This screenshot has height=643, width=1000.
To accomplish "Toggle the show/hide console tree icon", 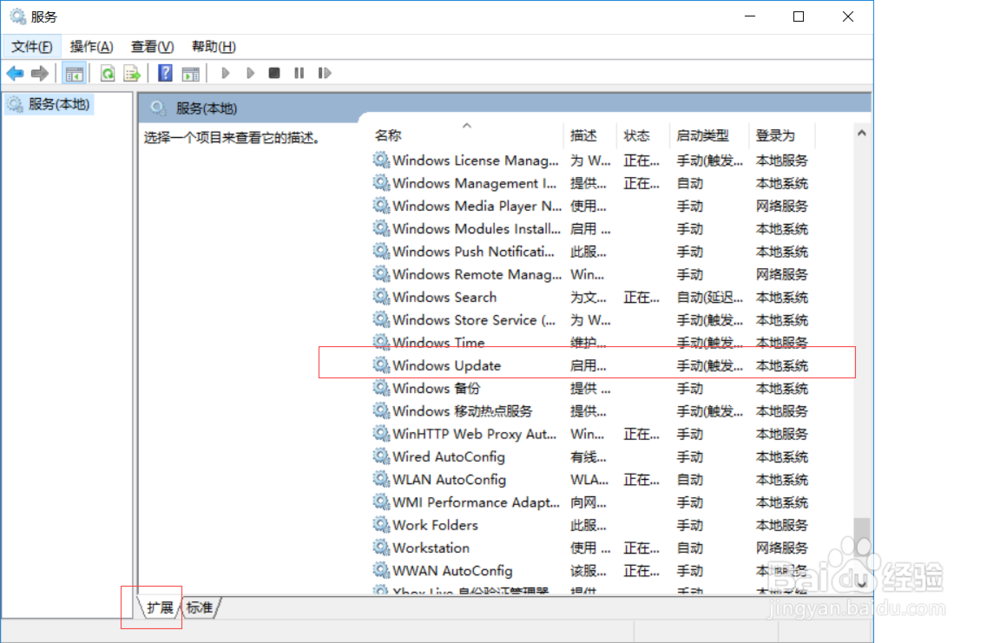I will point(75,73).
